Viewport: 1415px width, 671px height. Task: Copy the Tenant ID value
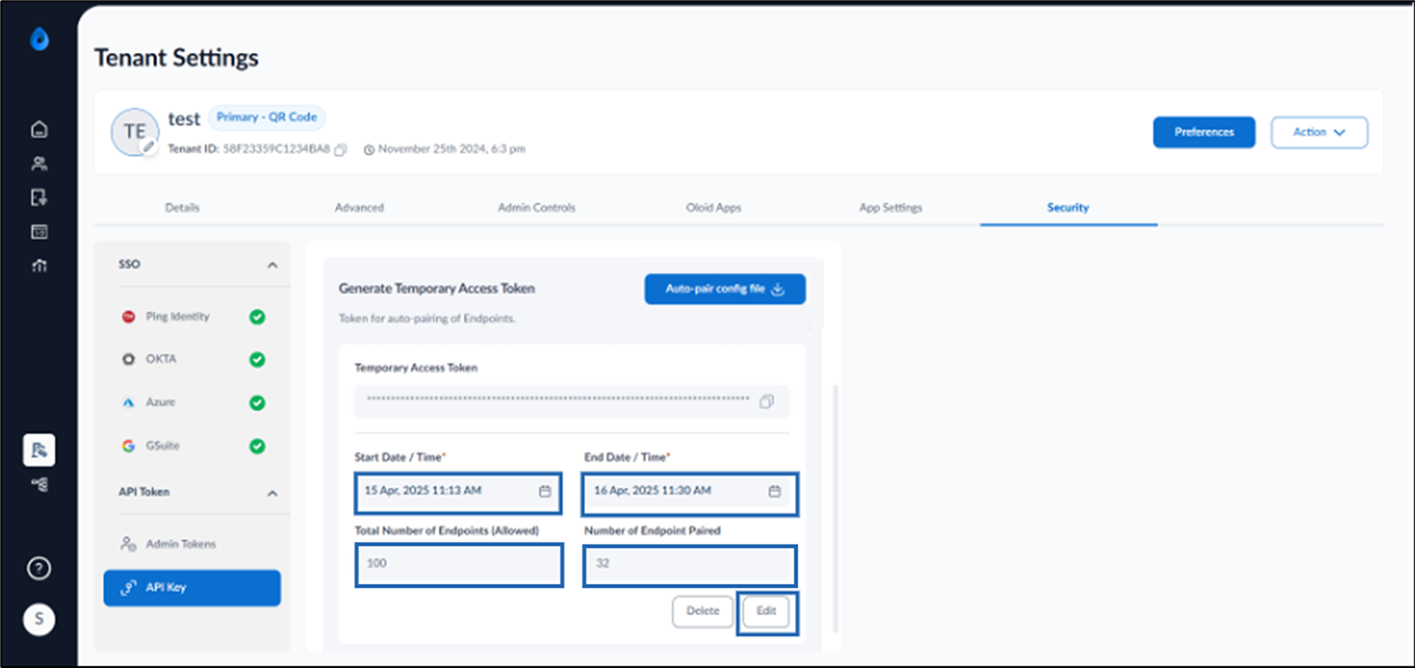(x=341, y=149)
